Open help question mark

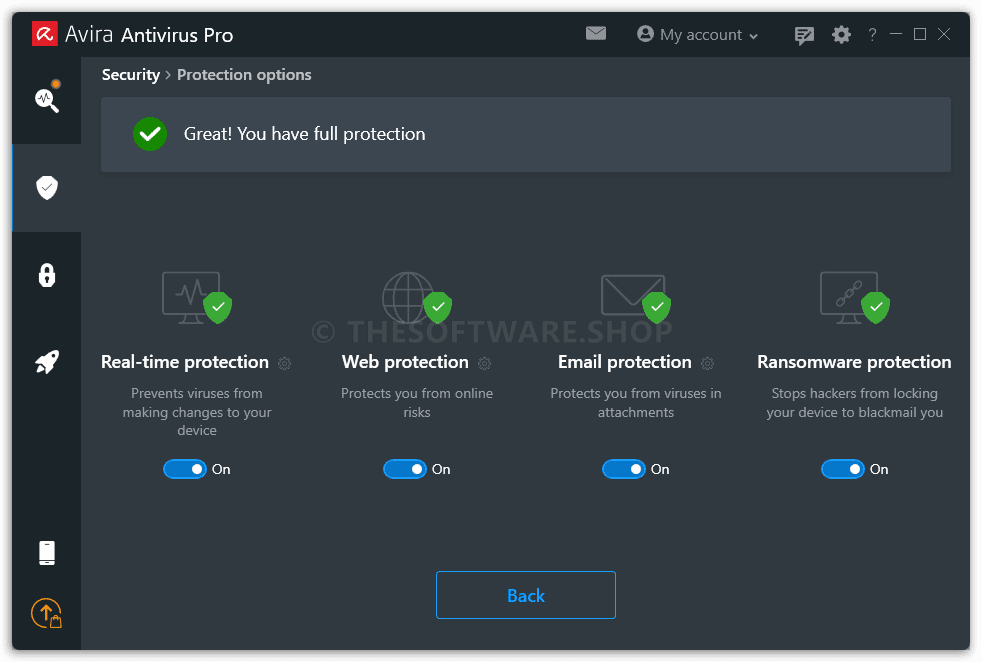tap(872, 34)
